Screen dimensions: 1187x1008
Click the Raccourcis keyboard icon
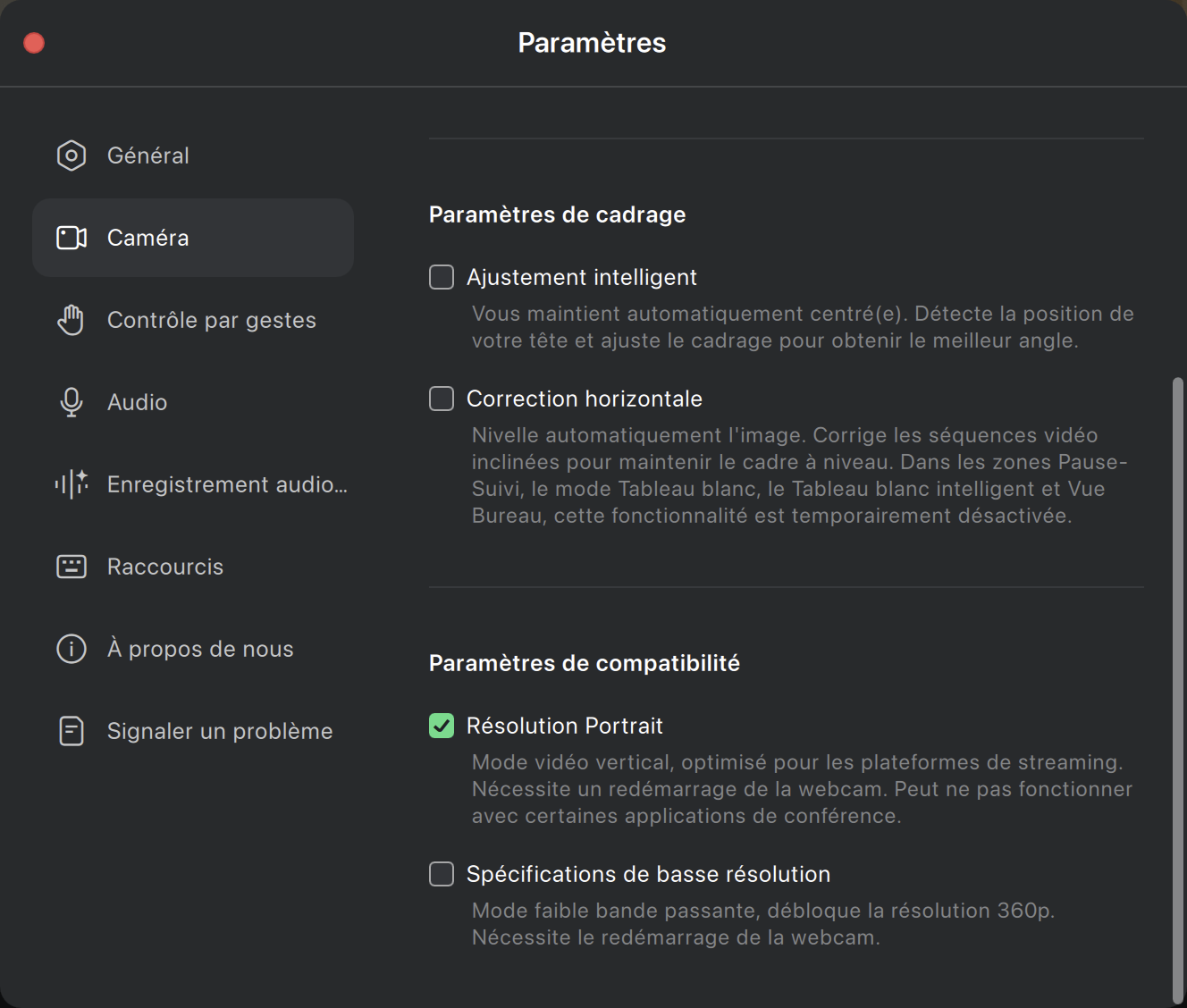[72, 567]
